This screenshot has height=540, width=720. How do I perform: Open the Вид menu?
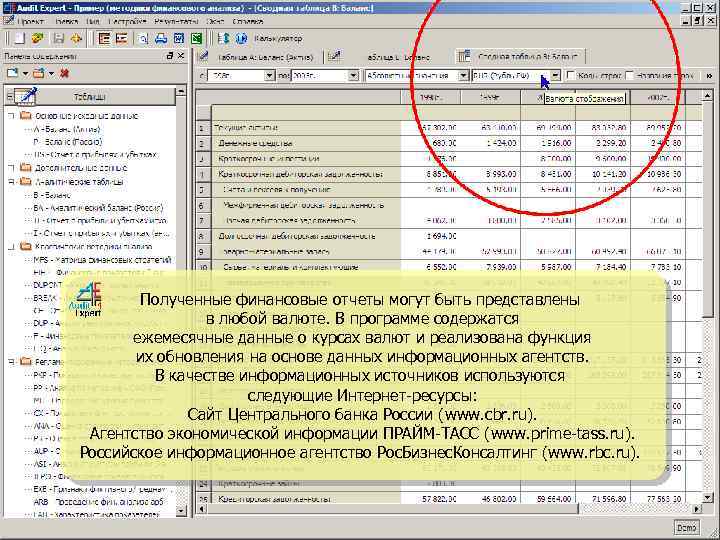click(93, 21)
